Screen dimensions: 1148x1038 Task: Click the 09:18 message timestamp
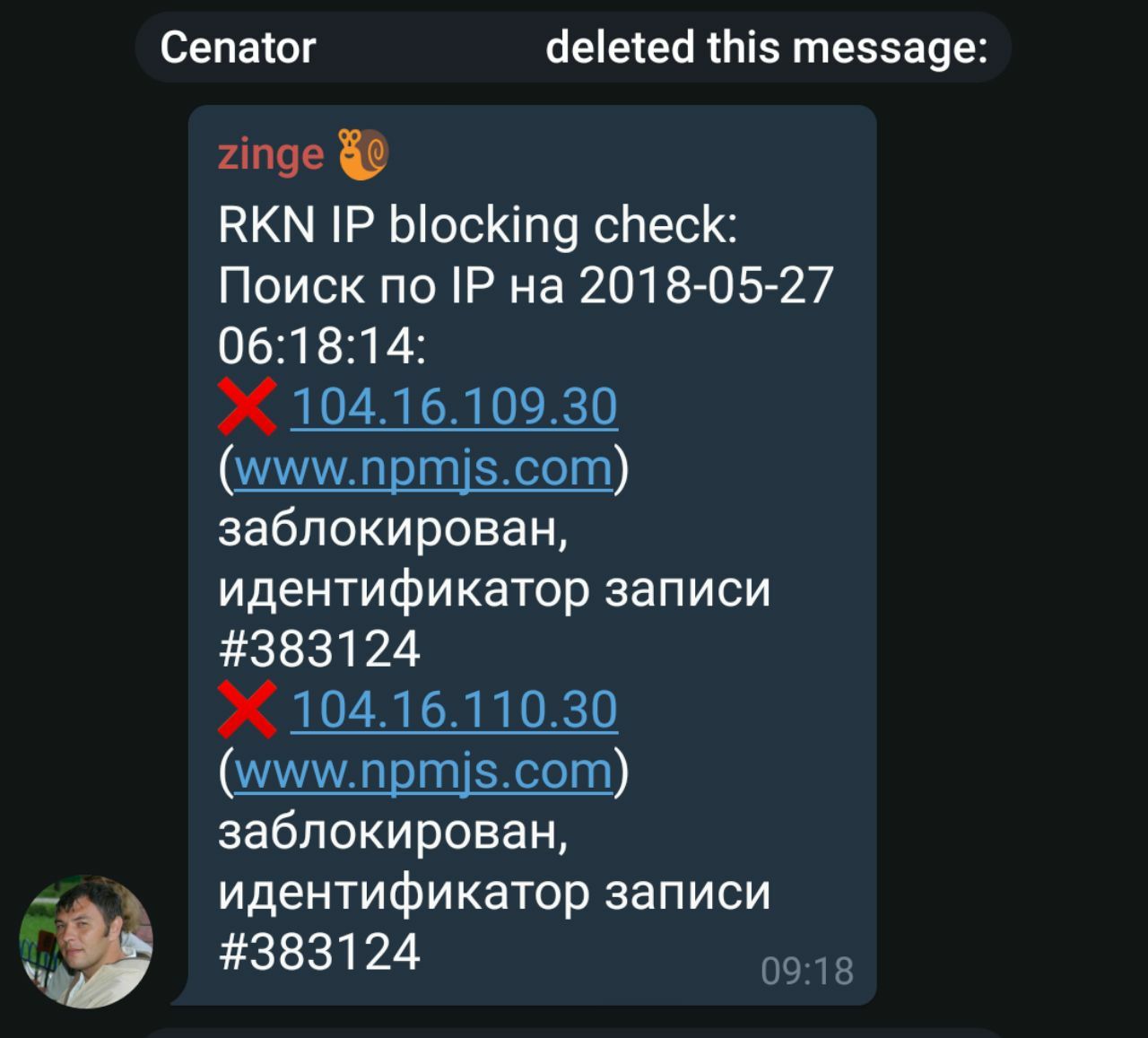807,971
